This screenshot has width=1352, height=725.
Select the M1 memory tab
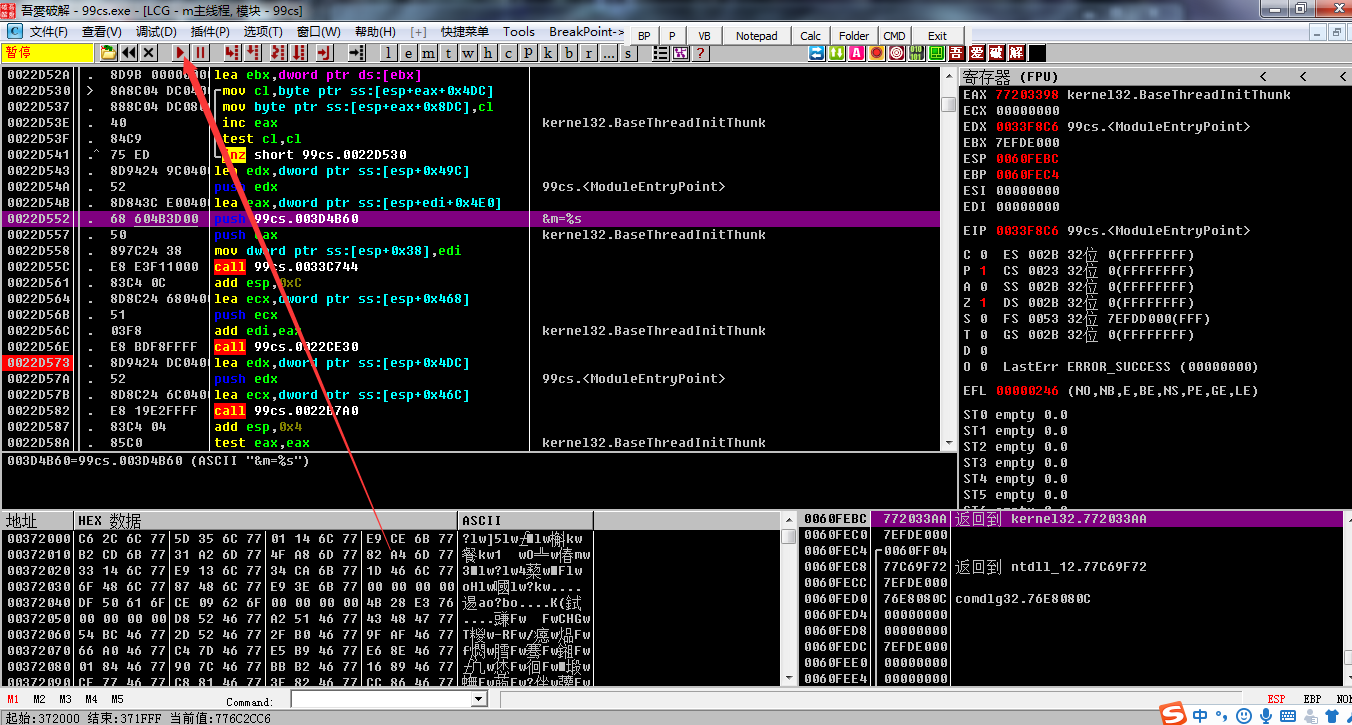coord(13,699)
